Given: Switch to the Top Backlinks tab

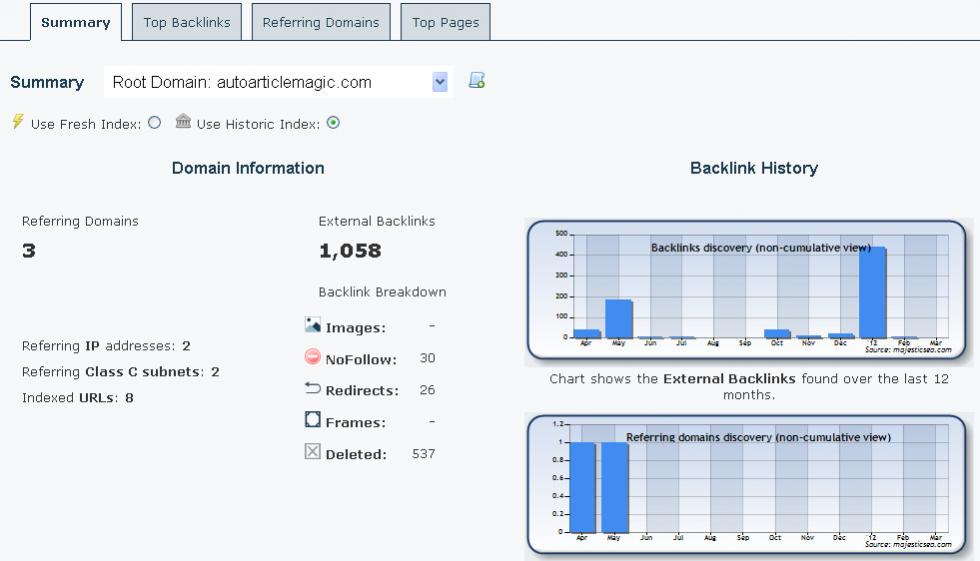Looking at the screenshot, I should (187, 22).
